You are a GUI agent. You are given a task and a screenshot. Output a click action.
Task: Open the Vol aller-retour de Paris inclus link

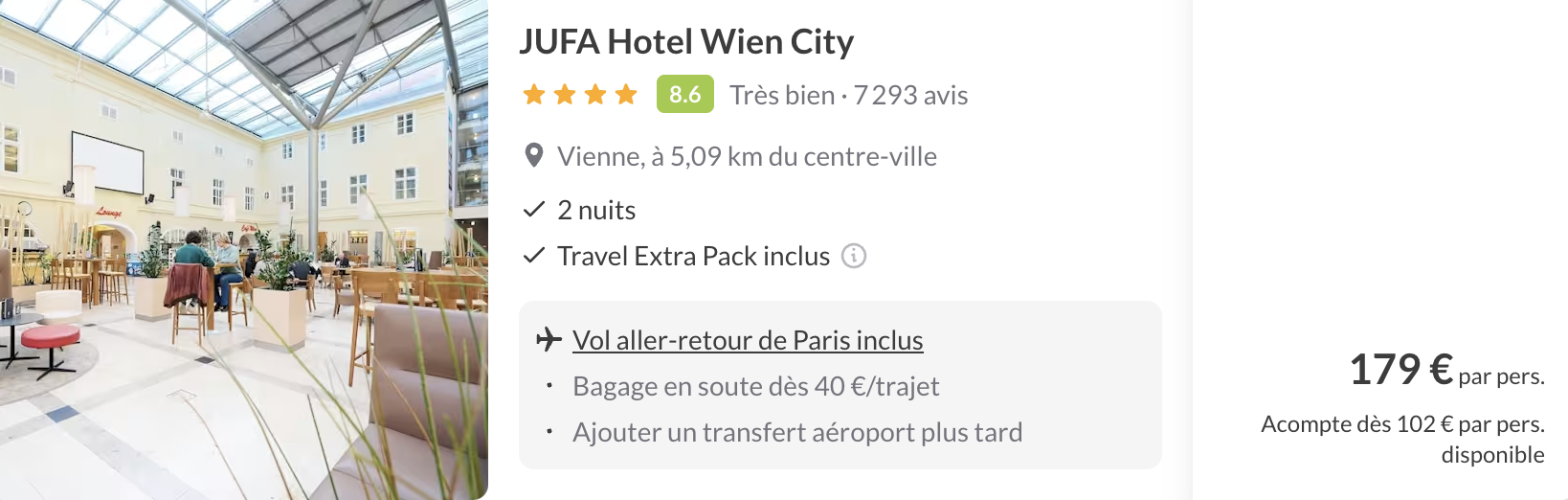click(747, 340)
